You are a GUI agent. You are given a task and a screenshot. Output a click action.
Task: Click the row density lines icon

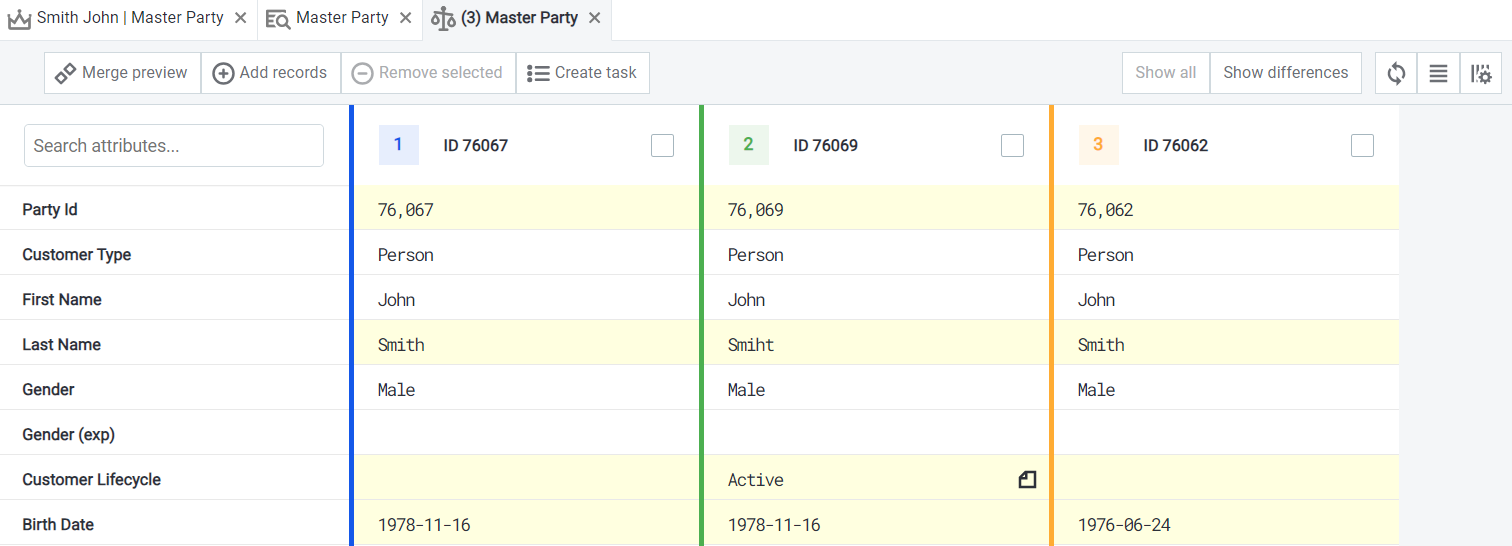(1438, 73)
